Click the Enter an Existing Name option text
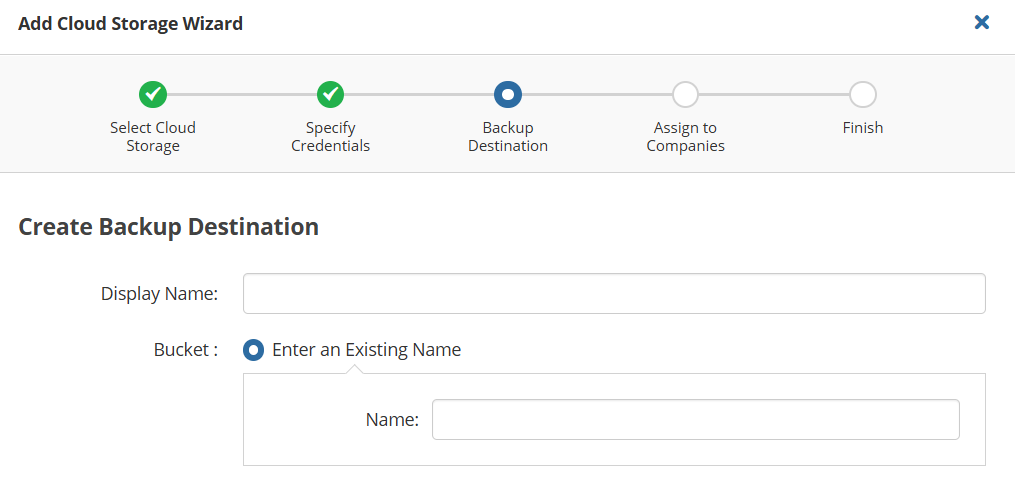The height and width of the screenshot is (481, 1015). [366, 350]
